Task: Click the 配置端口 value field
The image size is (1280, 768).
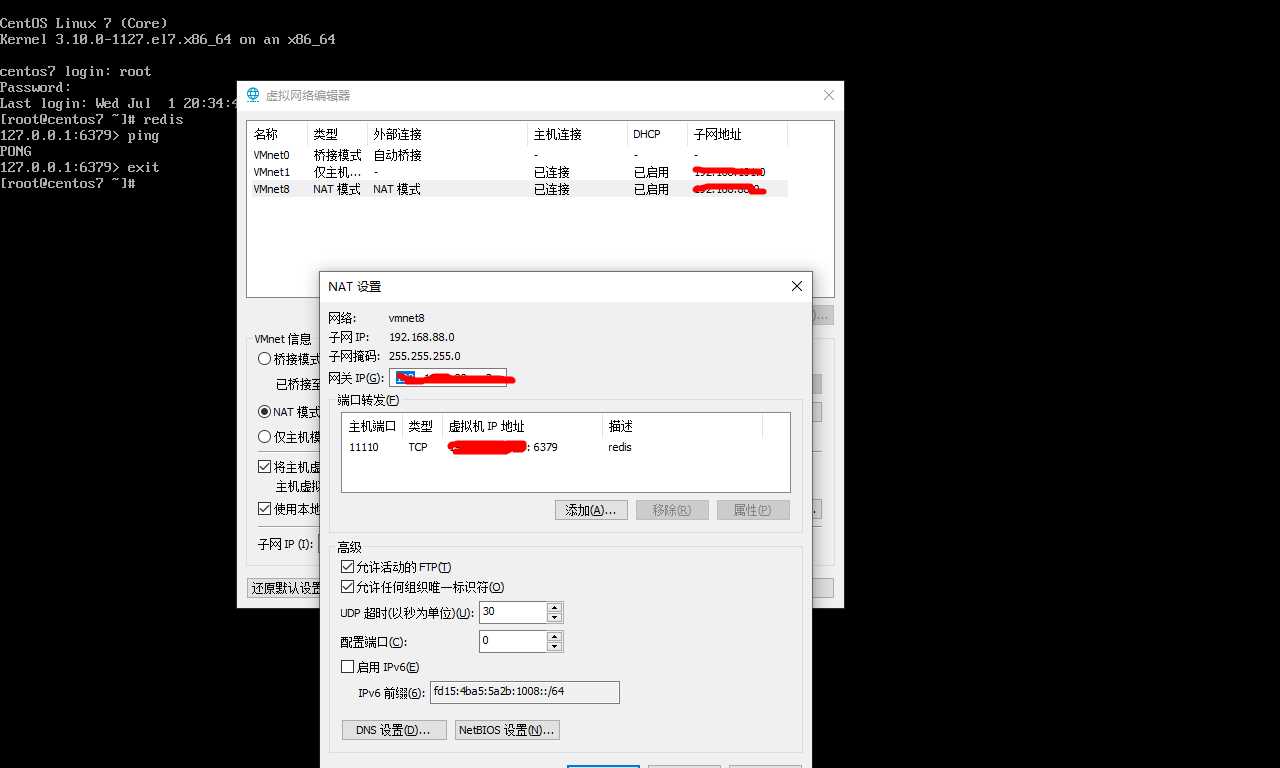Action: click(513, 641)
